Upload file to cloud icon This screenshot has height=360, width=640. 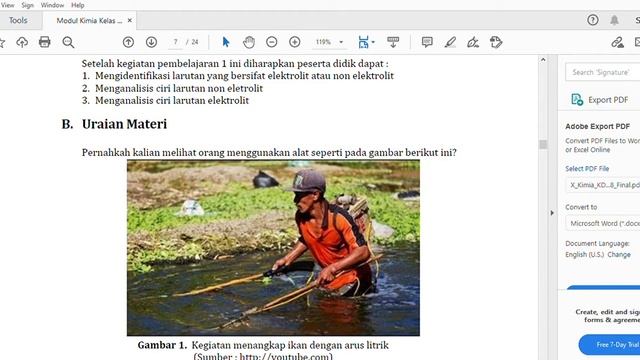click(22, 42)
